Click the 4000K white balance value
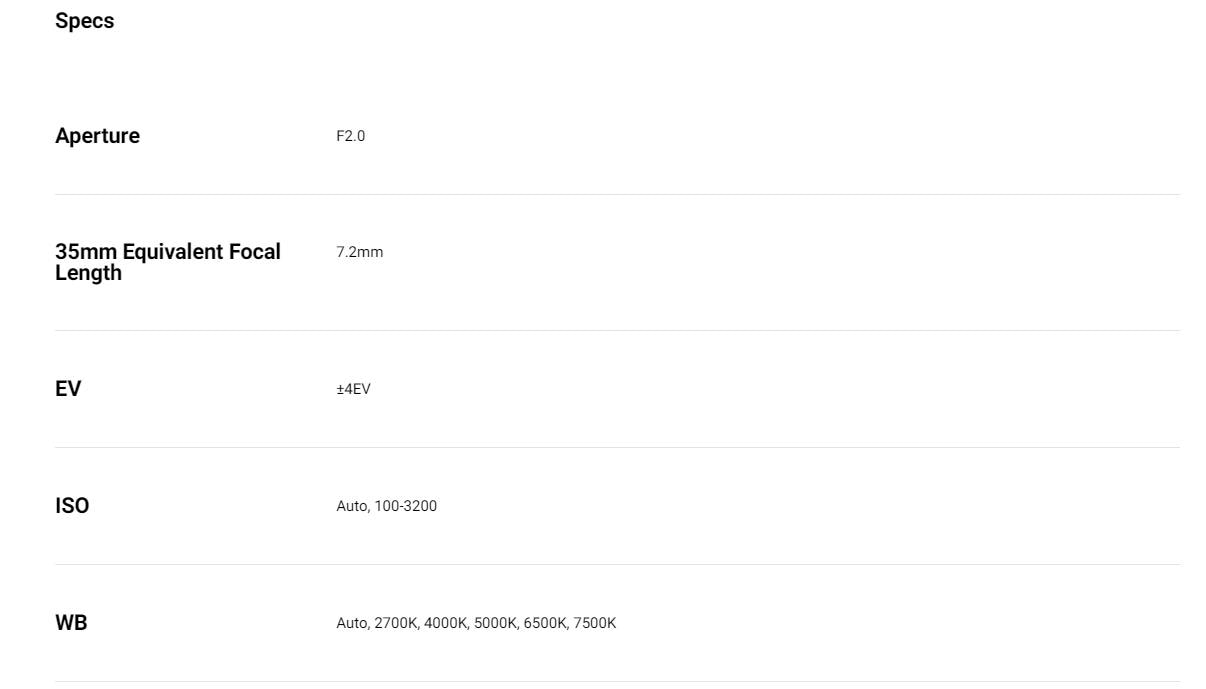This screenshot has width=1206, height=689. point(445,623)
